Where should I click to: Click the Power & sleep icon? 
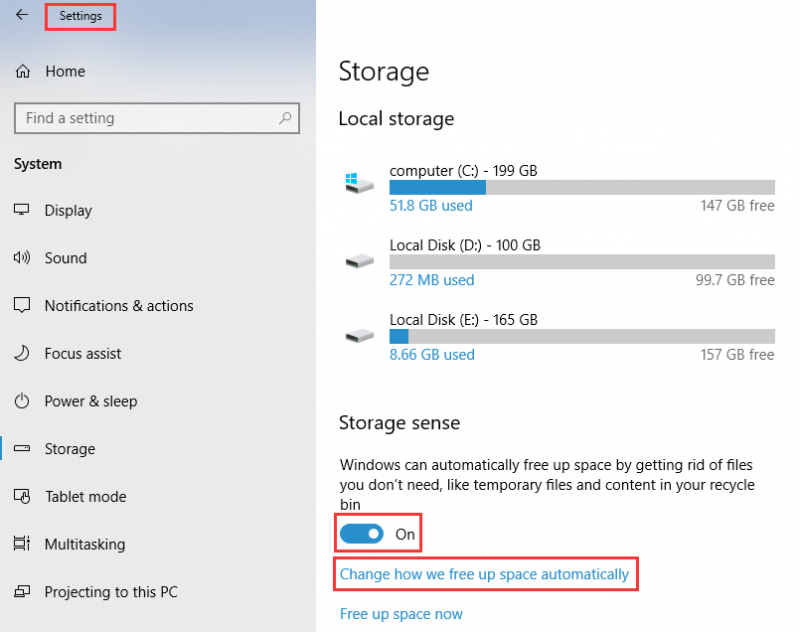22,401
